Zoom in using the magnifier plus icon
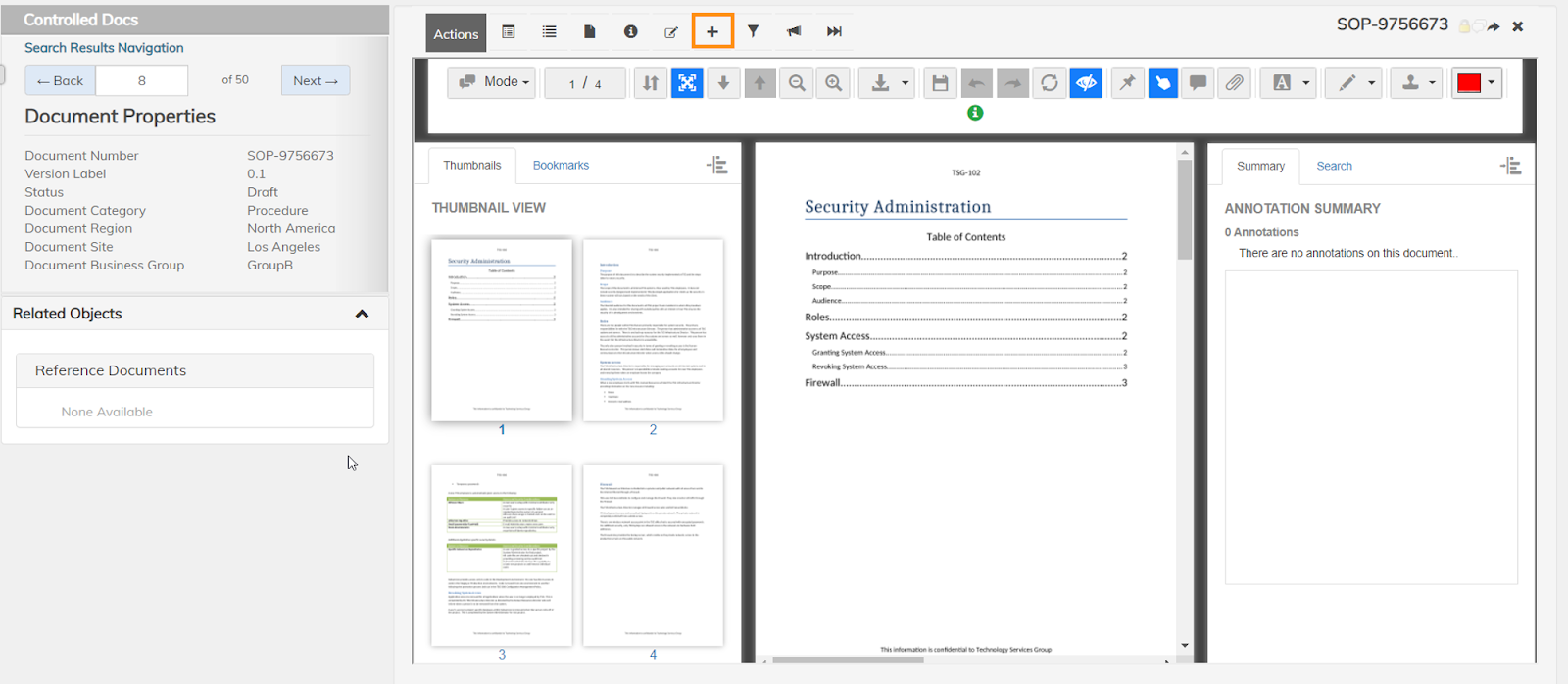1568x684 pixels. pos(833,83)
